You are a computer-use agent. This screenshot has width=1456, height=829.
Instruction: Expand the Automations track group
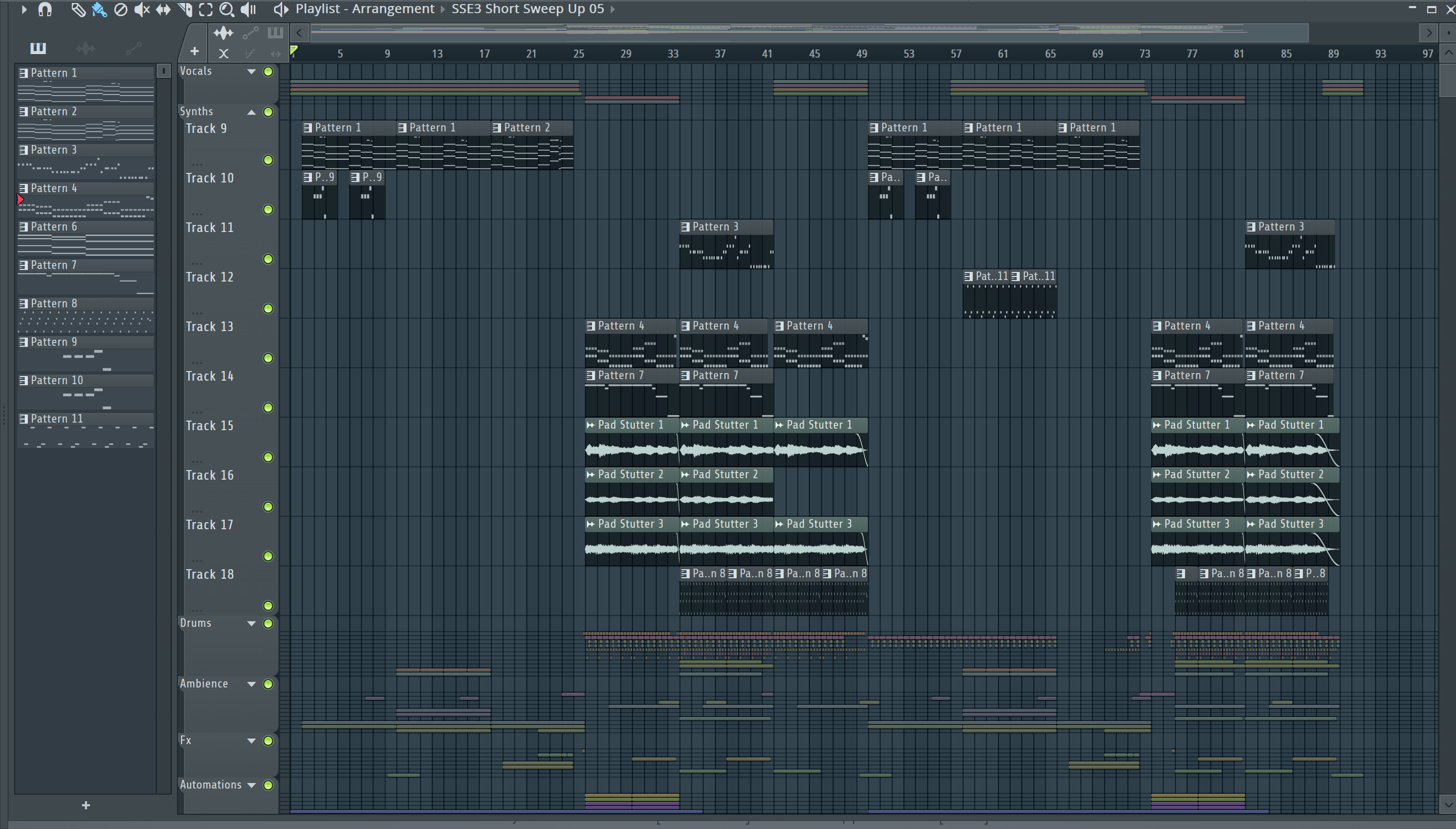pos(251,785)
